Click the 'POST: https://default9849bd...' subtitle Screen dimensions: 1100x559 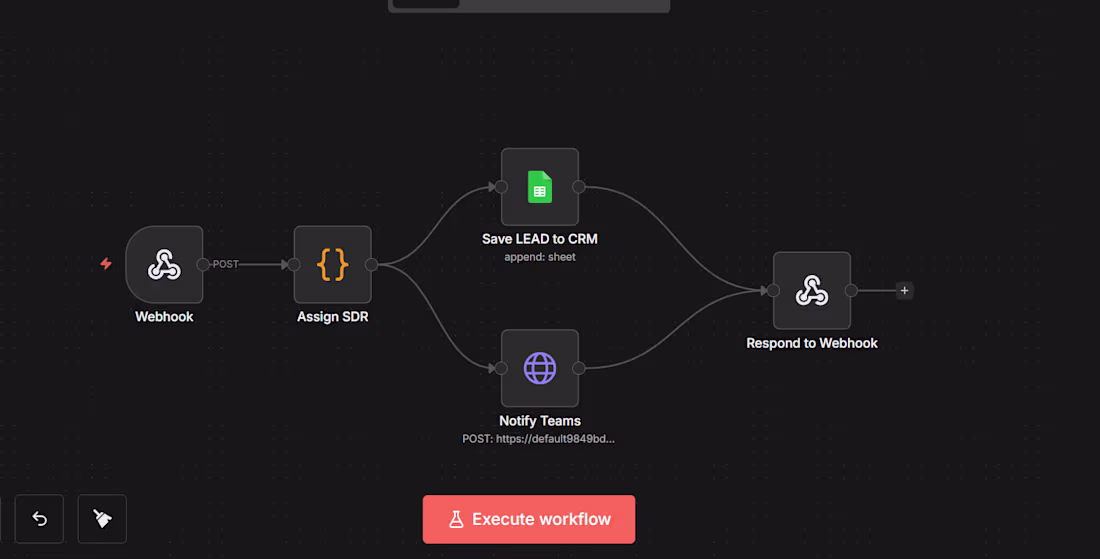538,439
